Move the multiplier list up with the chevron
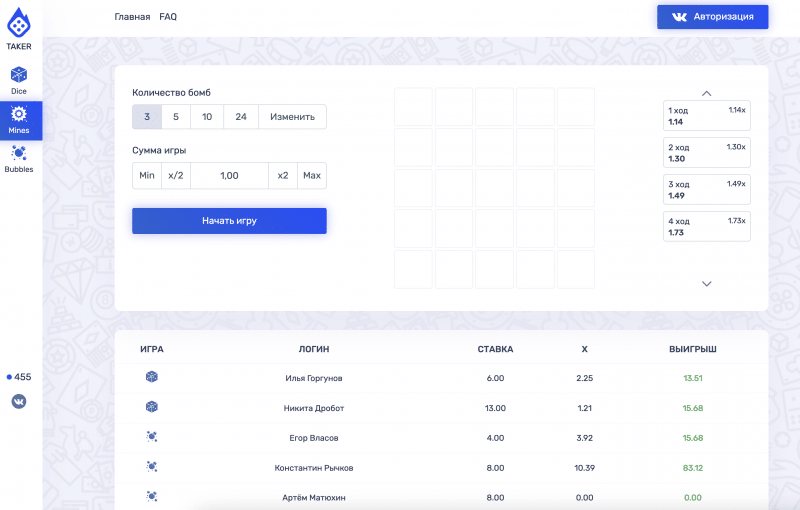This screenshot has width=800, height=510. 707,93
